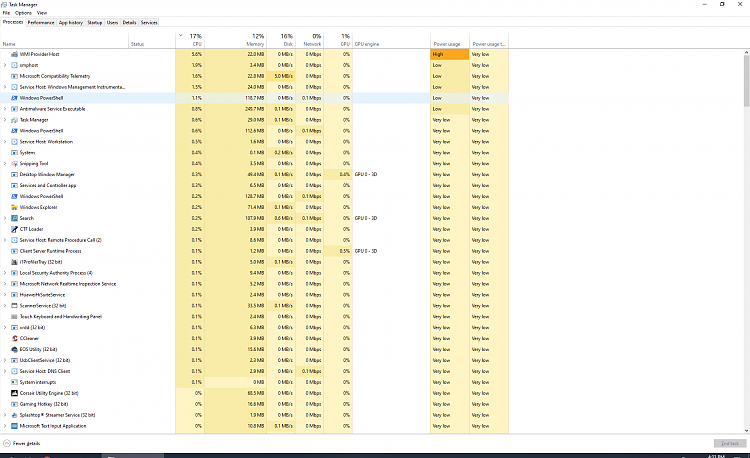Viewport: 750px width, 458px height.
Task: Click the scroll down arrow of process list
Action: (x=746, y=430)
